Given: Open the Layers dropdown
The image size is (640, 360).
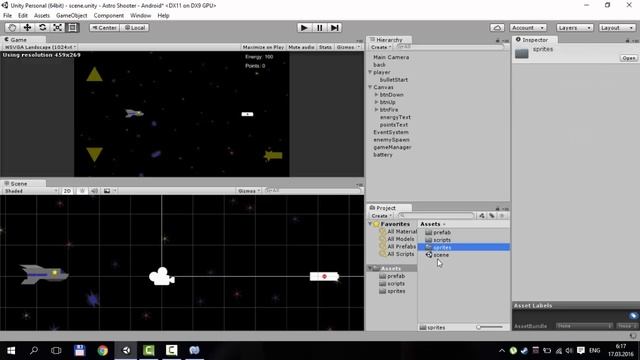Looking at the screenshot, I should click(x=574, y=28).
